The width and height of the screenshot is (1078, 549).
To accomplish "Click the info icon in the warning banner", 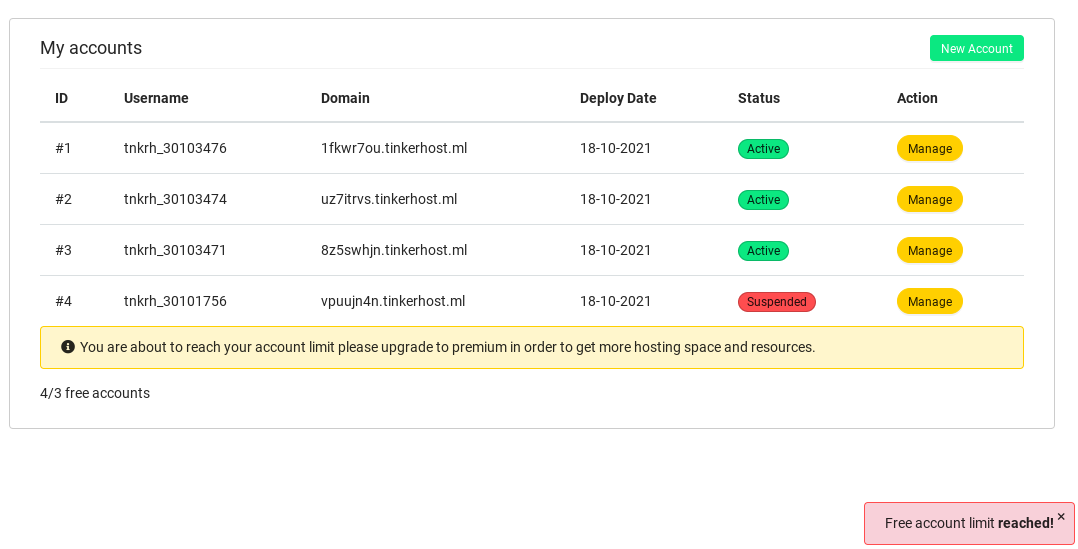I will click(x=67, y=346).
